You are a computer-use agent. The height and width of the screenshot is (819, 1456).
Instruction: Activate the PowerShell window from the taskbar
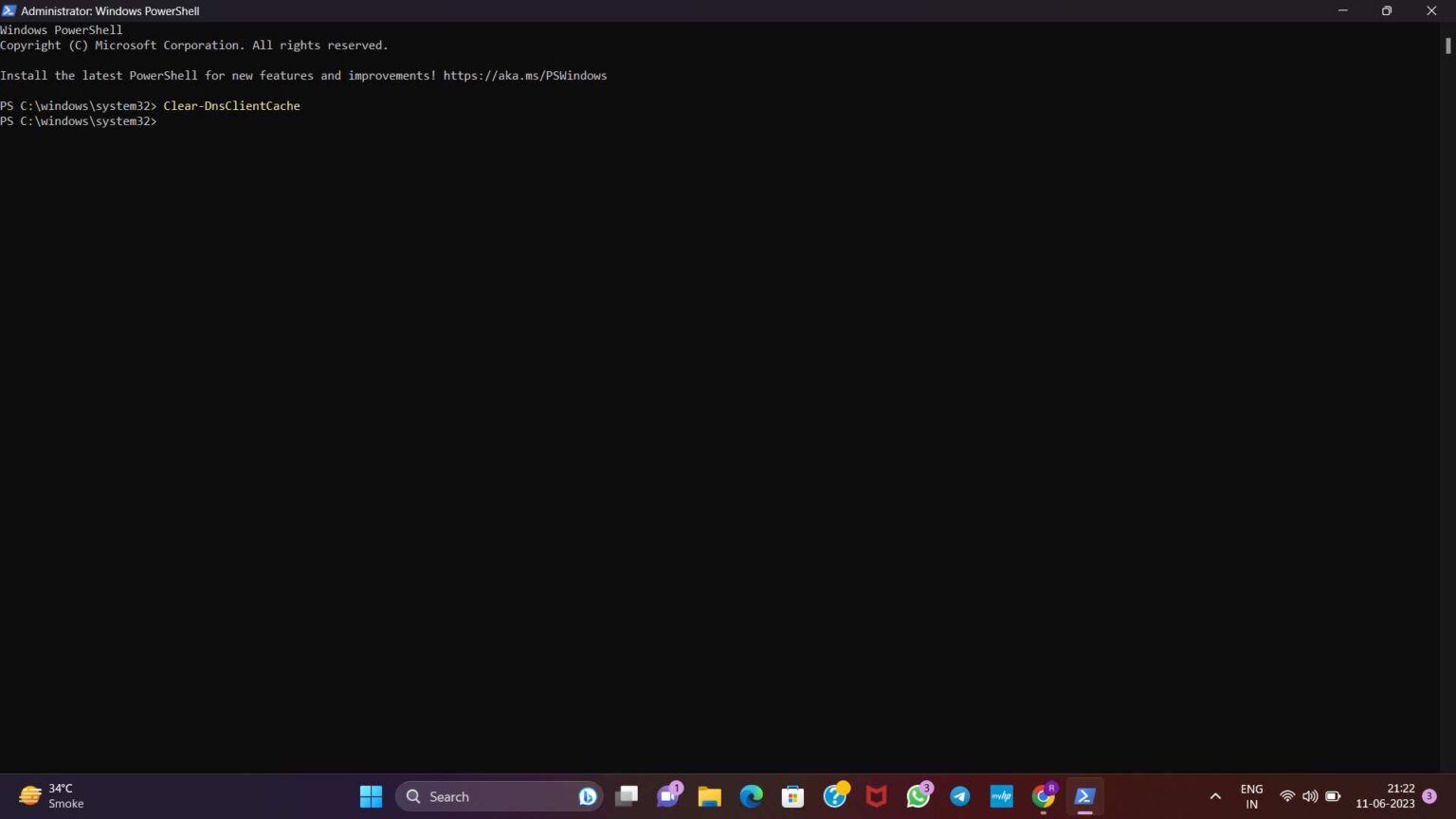(x=1084, y=796)
